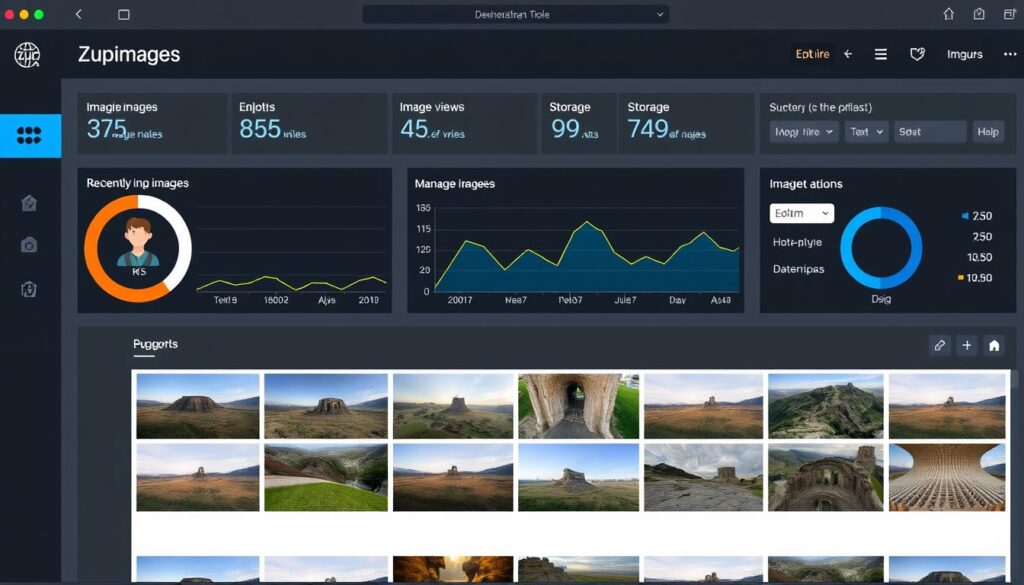Image resolution: width=1024 pixels, height=585 pixels.
Task: Click the blue legend swatch beside 2.50
Action: click(x=965, y=215)
